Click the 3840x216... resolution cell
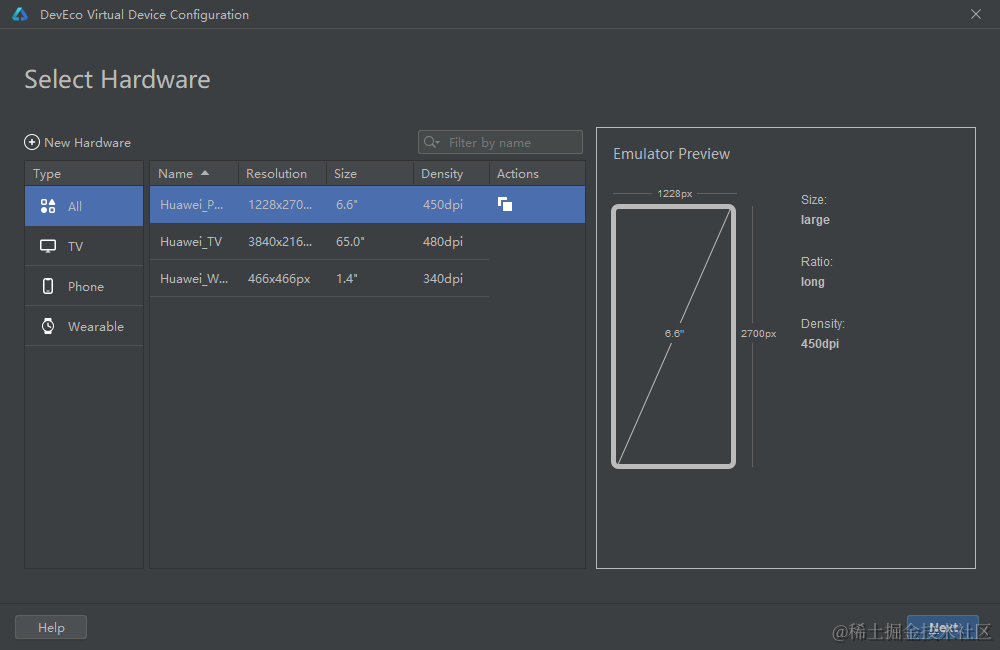 click(x=280, y=242)
